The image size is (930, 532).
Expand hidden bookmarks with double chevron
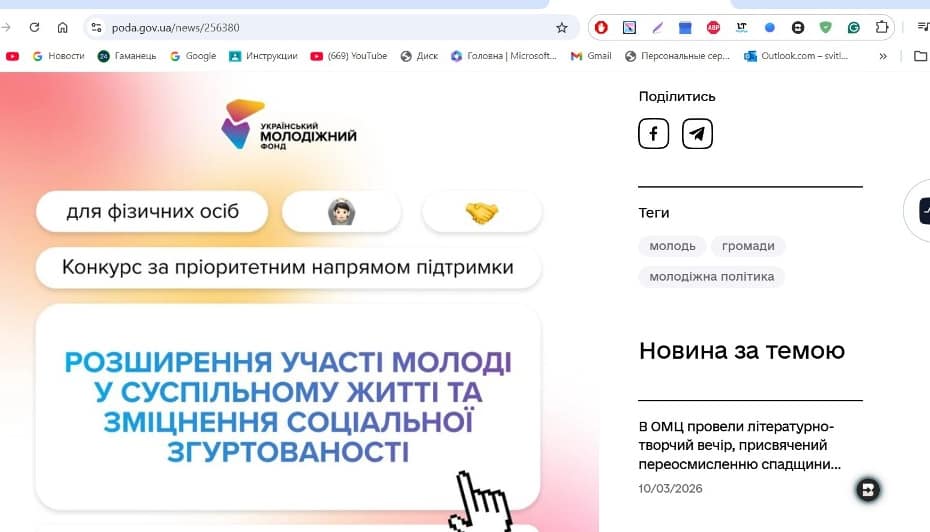click(883, 56)
